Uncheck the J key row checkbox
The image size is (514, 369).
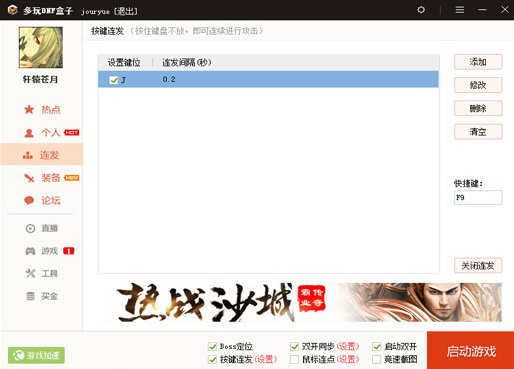pos(114,80)
